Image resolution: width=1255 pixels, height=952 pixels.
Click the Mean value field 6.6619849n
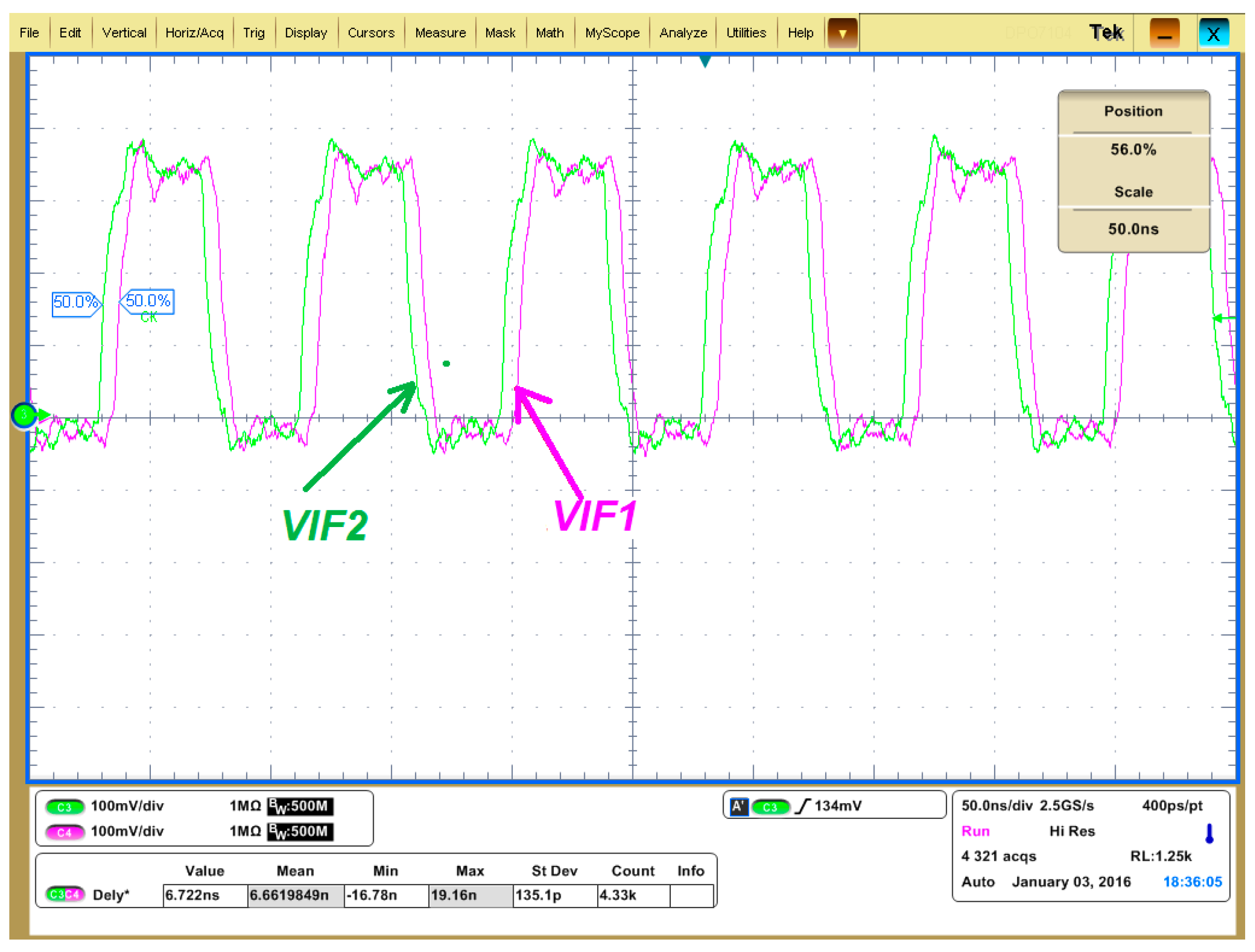coord(295,896)
